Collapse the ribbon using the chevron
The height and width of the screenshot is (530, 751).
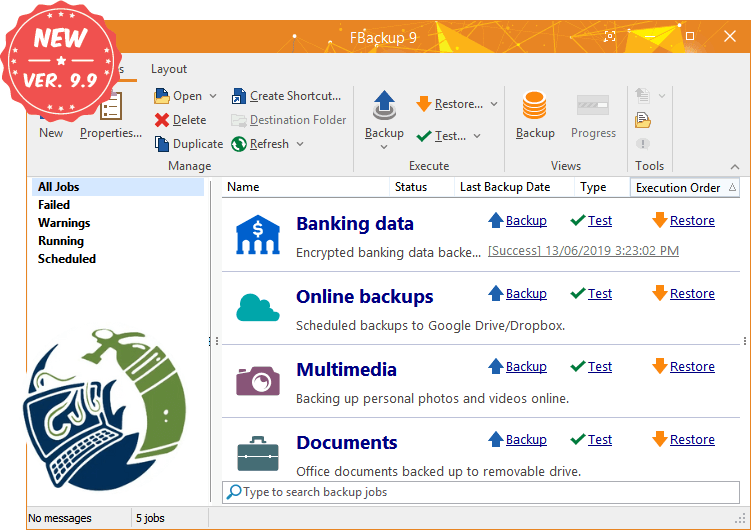tap(735, 167)
